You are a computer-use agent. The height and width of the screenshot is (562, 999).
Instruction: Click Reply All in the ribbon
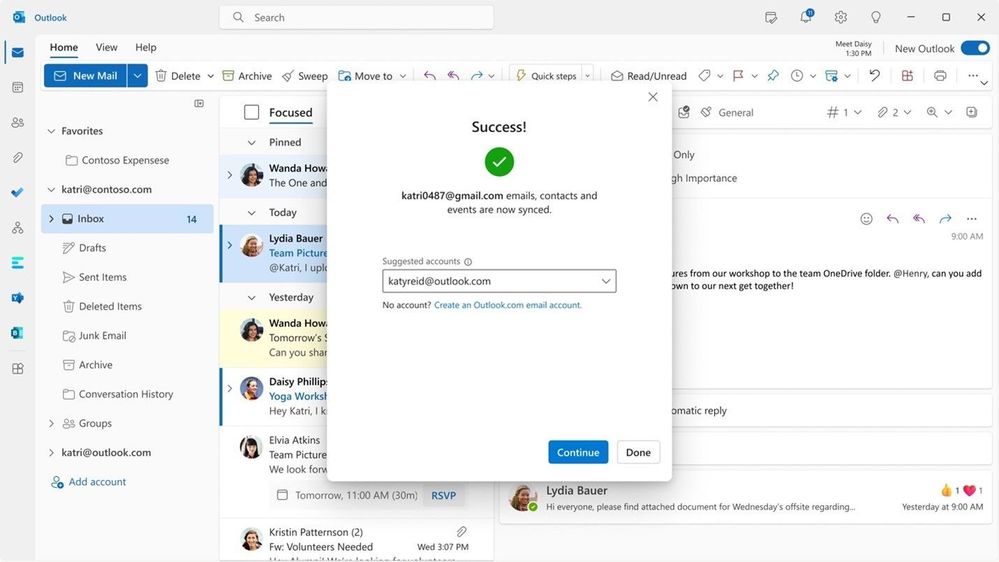453,76
